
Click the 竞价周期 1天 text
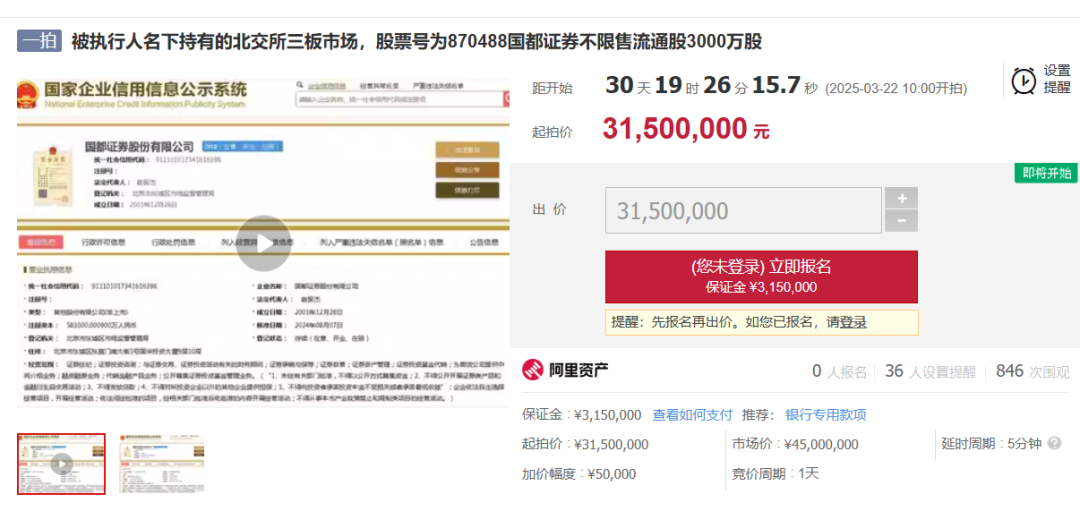[x=776, y=474]
